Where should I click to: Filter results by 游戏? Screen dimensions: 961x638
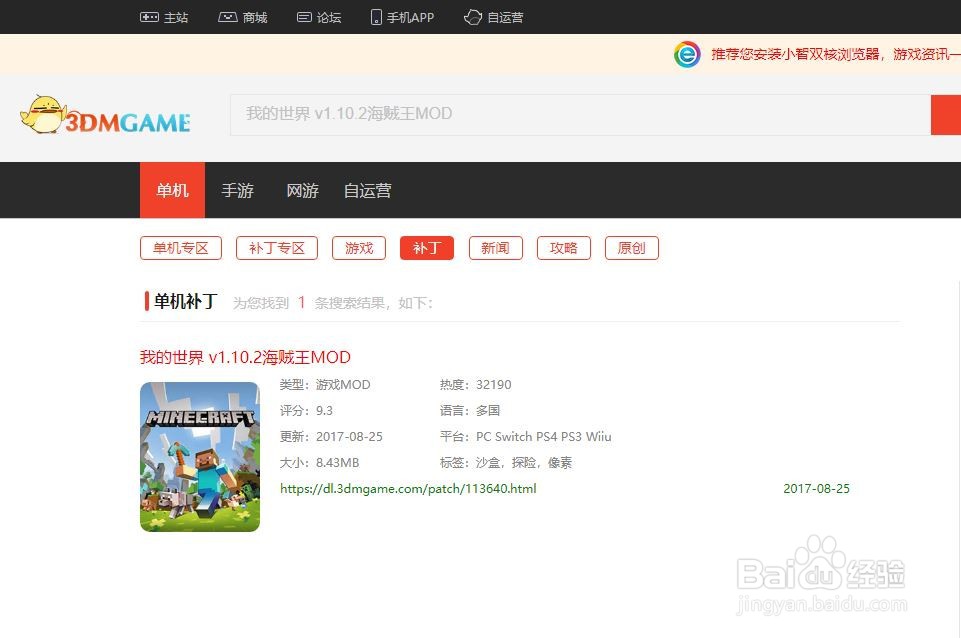[359, 248]
